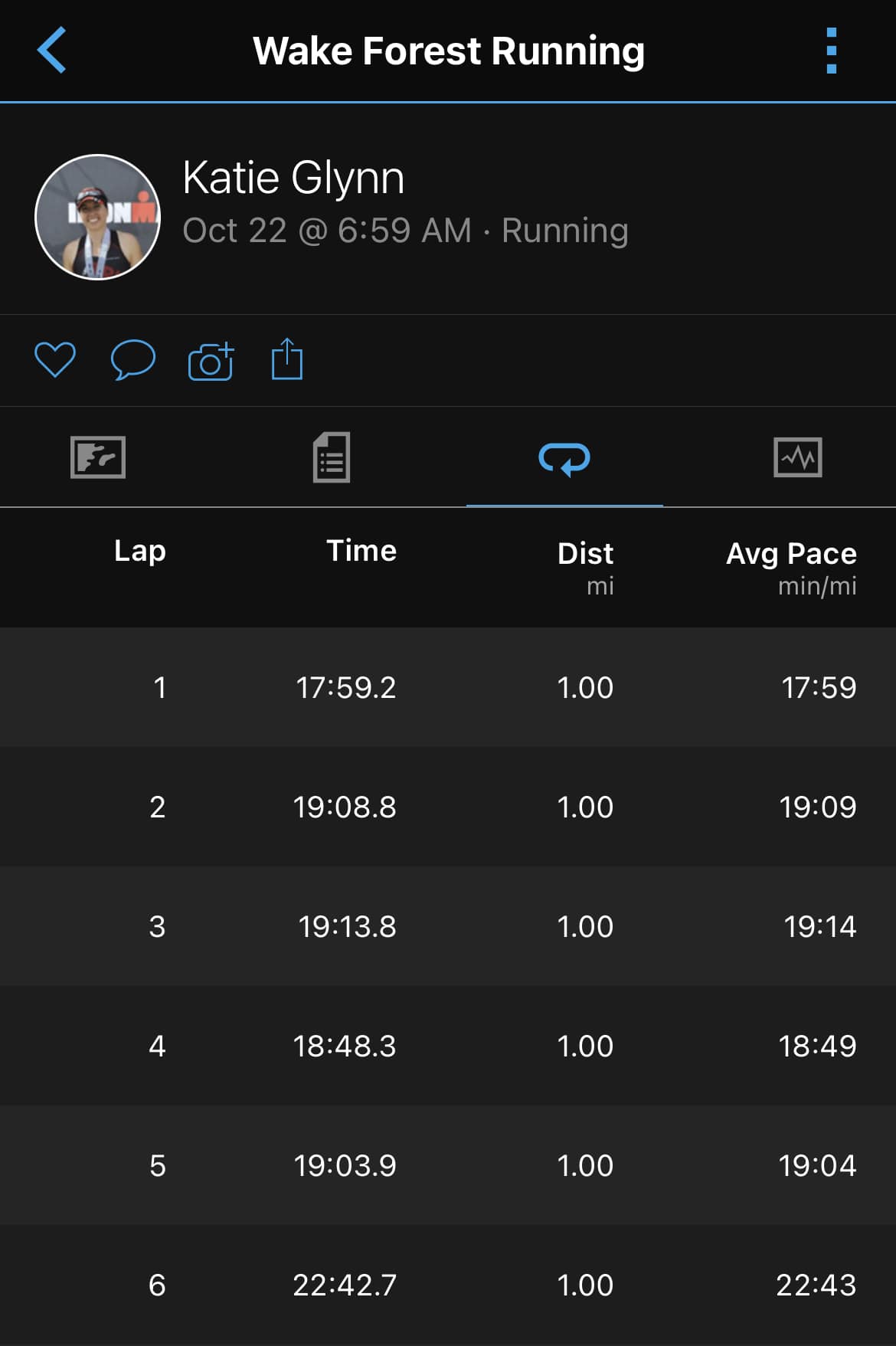Like the activity with the heart icon
Viewport: 896px width, 1346px height.
click(x=55, y=359)
